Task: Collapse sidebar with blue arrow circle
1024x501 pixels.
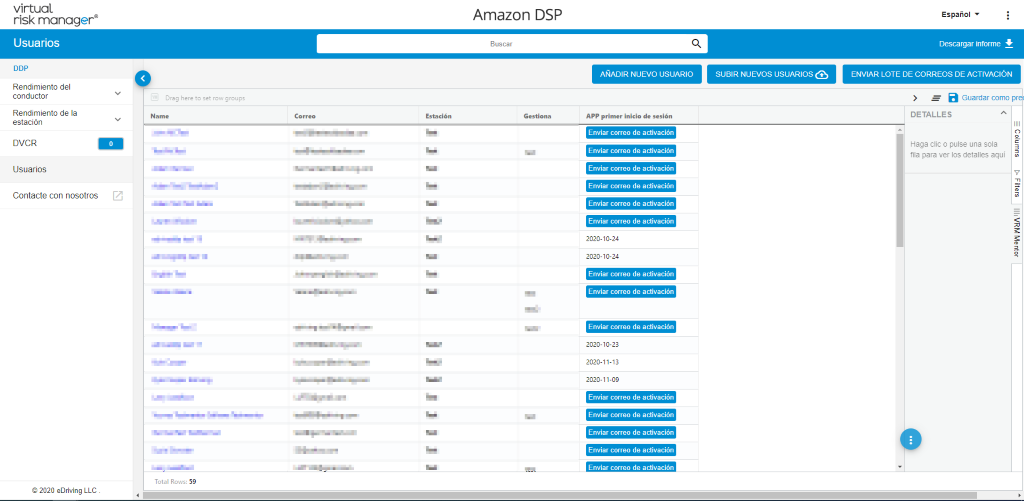Action: [x=143, y=78]
